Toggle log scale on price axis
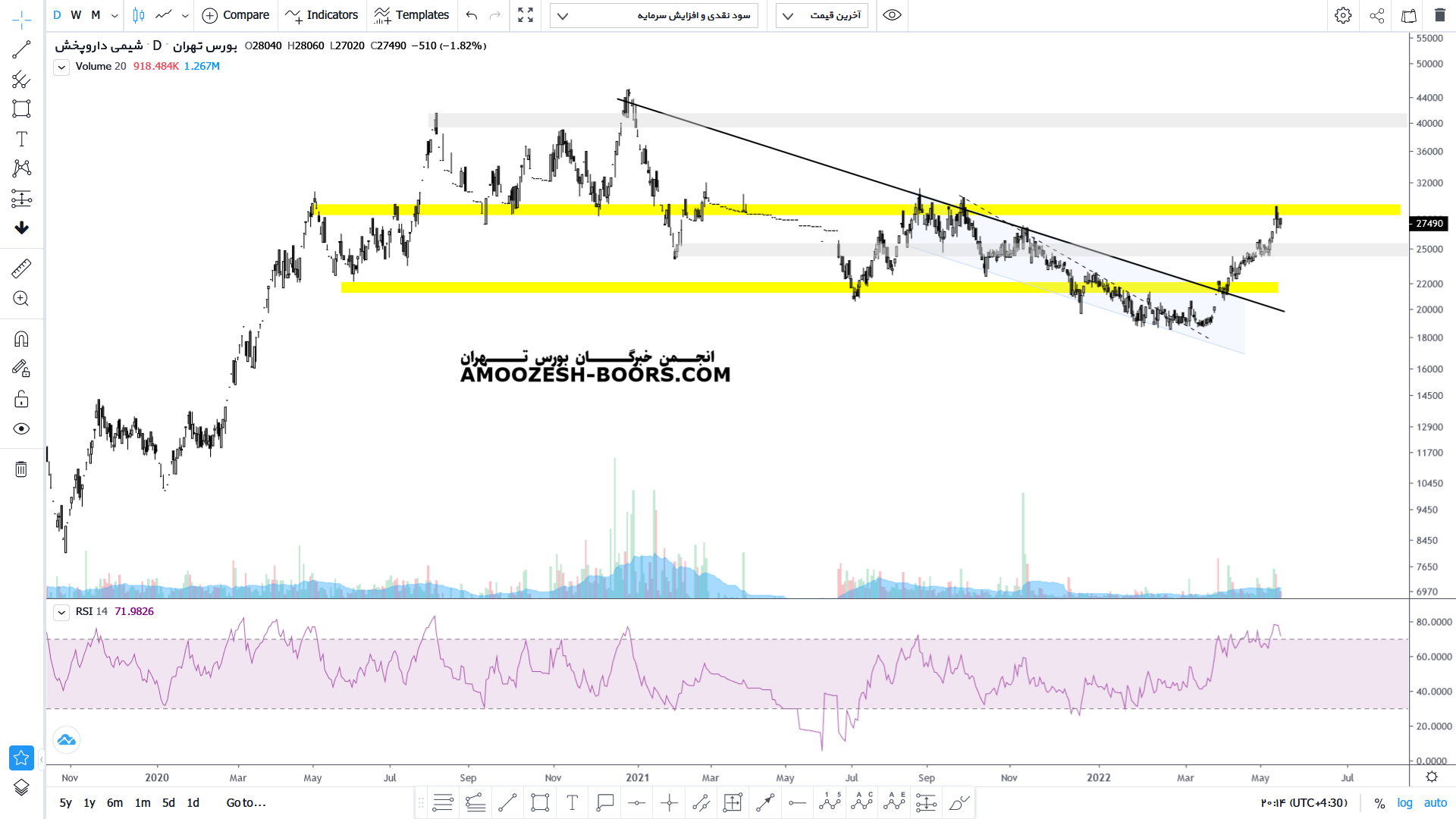The image size is (1456, 819). [1404, 803]
